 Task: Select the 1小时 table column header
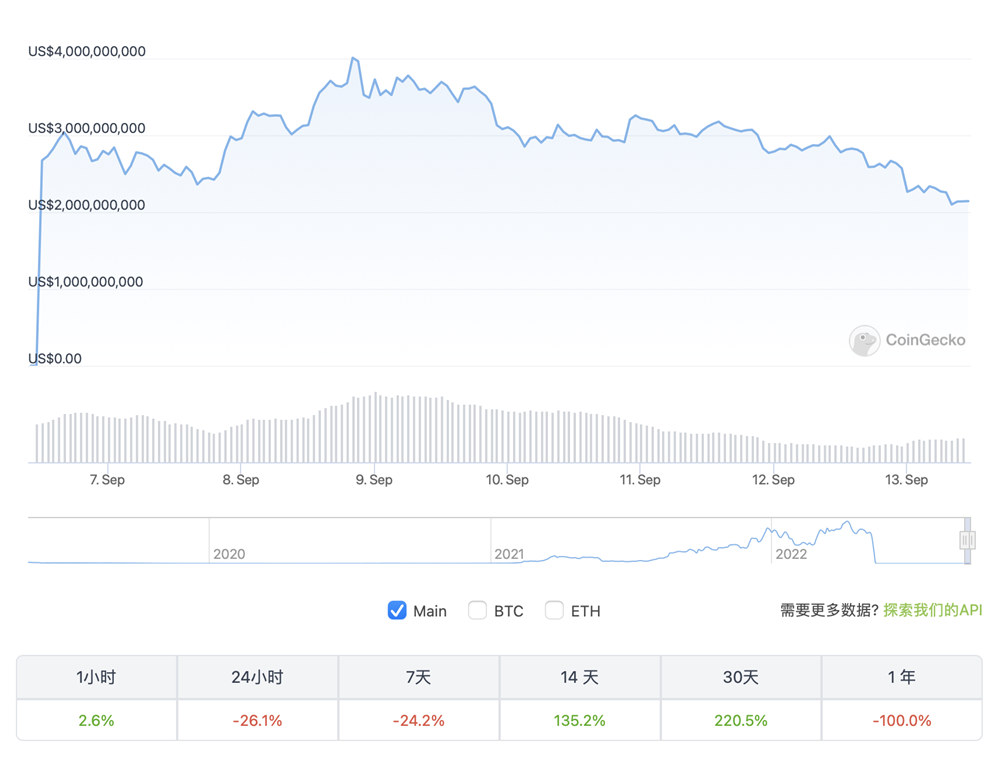pyautogui.click(x=96, y=677)
